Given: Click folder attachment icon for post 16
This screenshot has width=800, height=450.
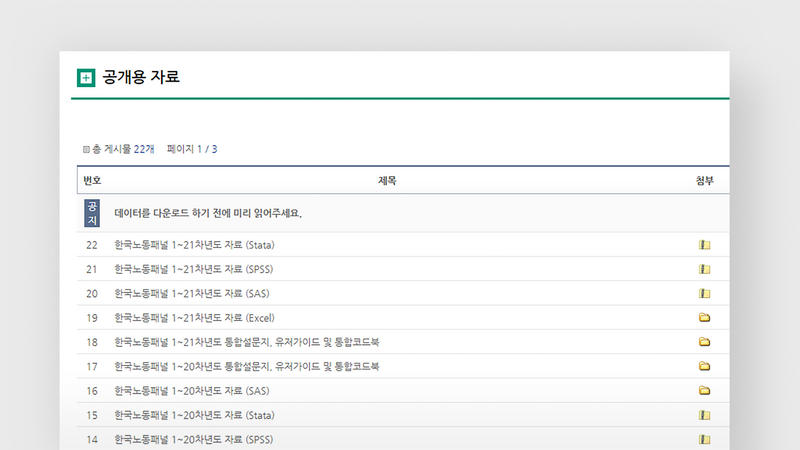Looking at the screenshot, I should point(704,391).
